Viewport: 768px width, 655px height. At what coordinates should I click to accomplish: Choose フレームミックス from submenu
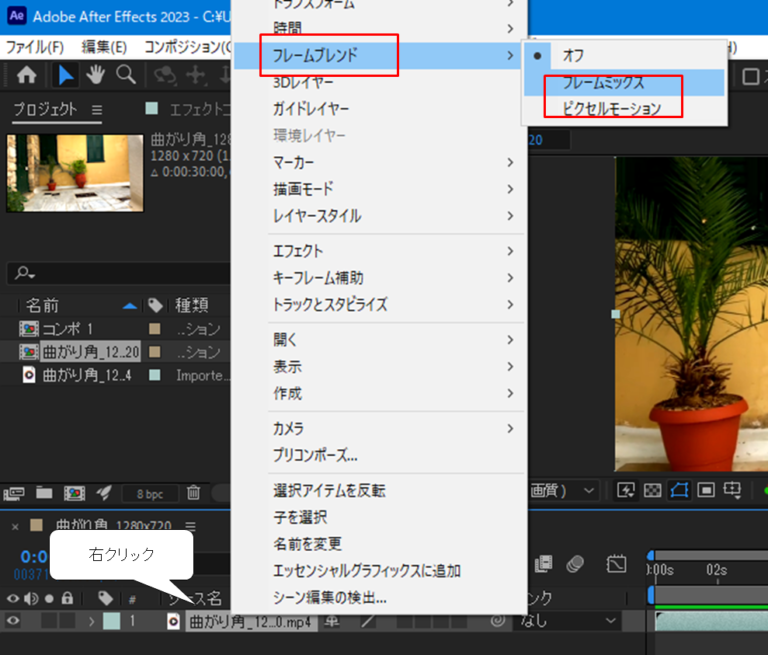click(x=603, y=83)
